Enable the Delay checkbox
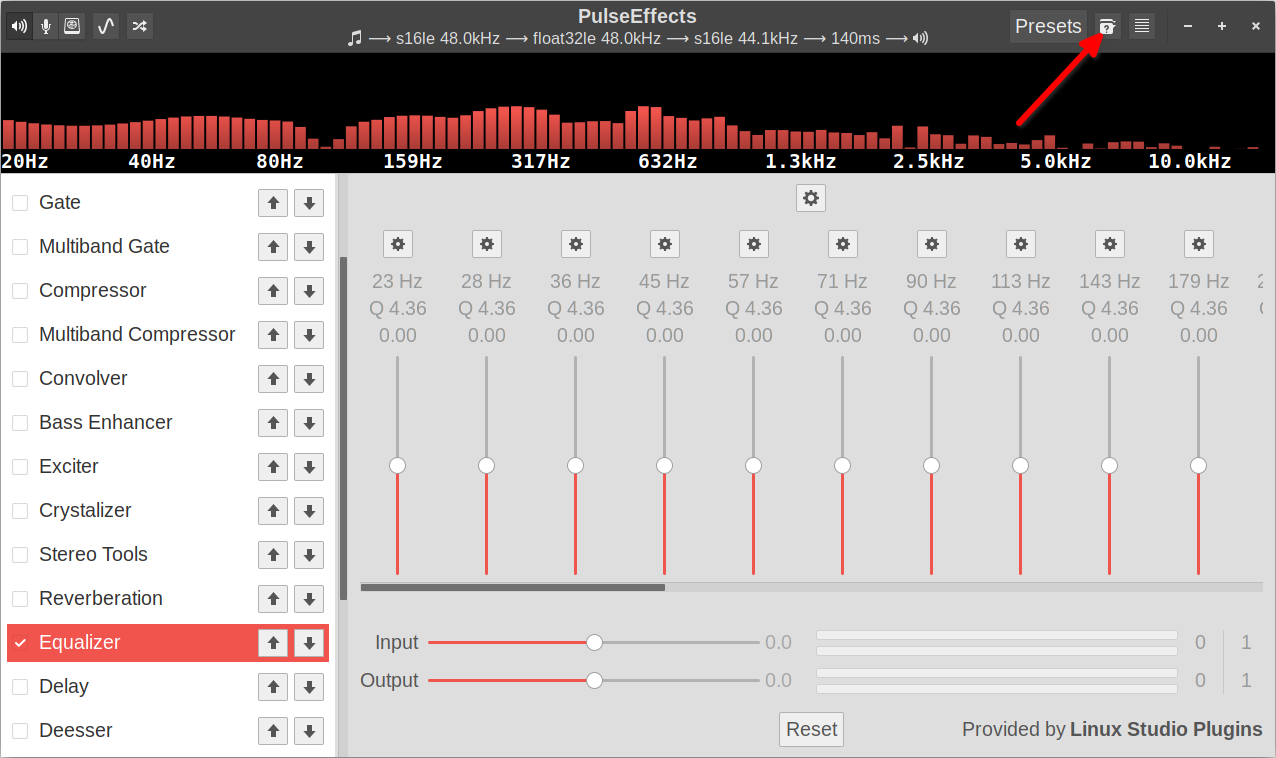Screen dimensions: 1276x758 click(20, 687)
